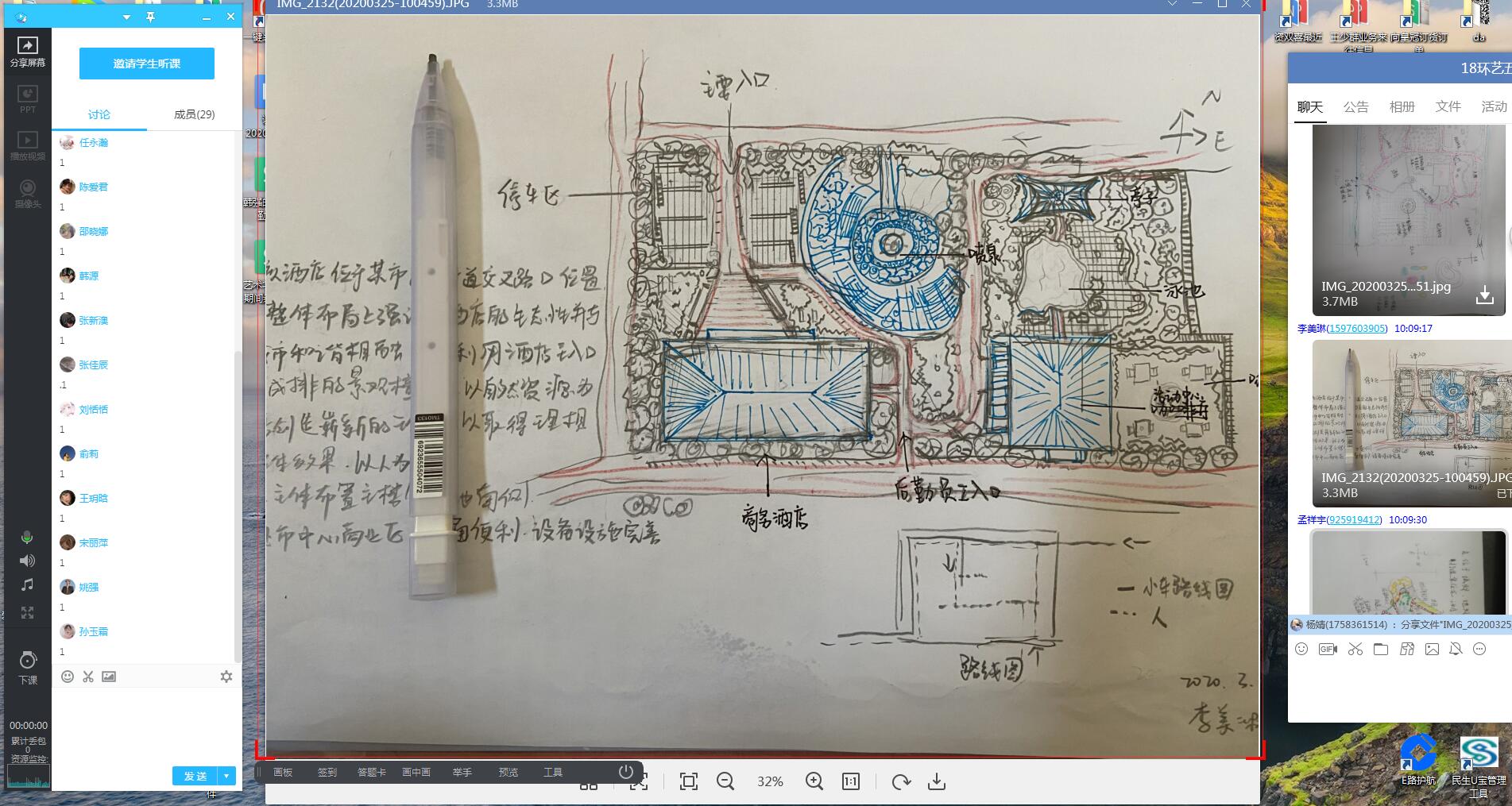Open the E路护航 desktop shortcut

1418,759
